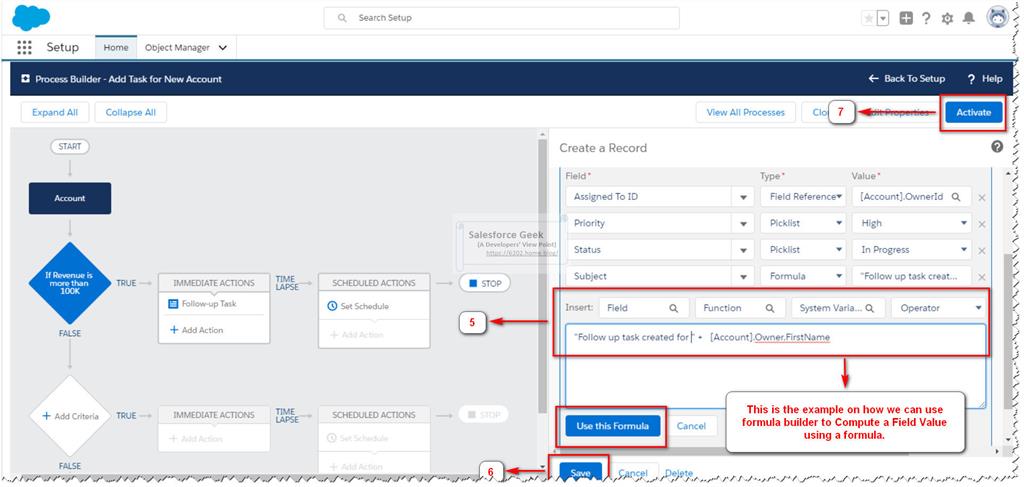The image size is (1024, 487).
Task: Activate the process
Action: (974, 112)
